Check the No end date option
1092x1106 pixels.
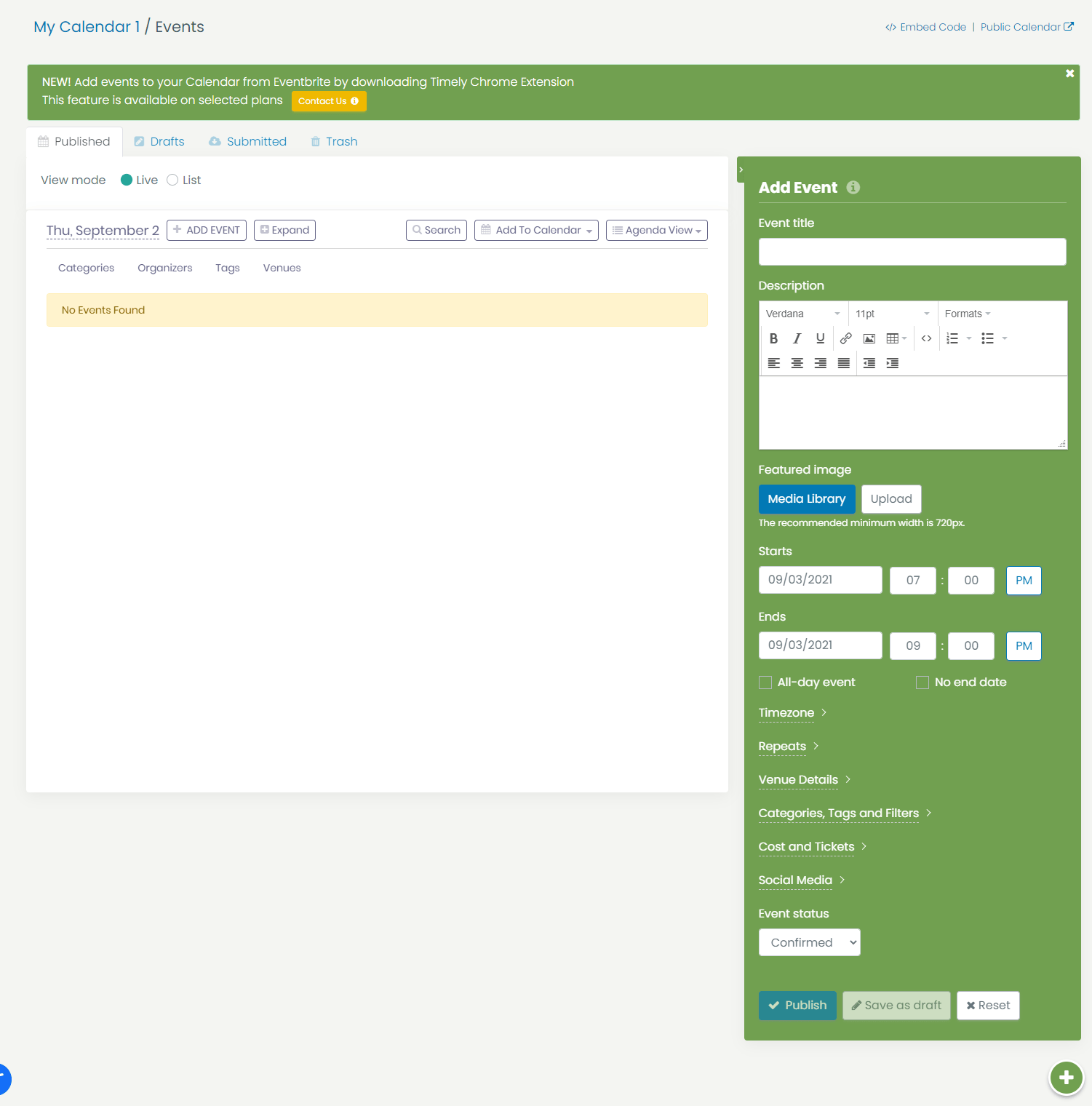(x=922, y=683)
